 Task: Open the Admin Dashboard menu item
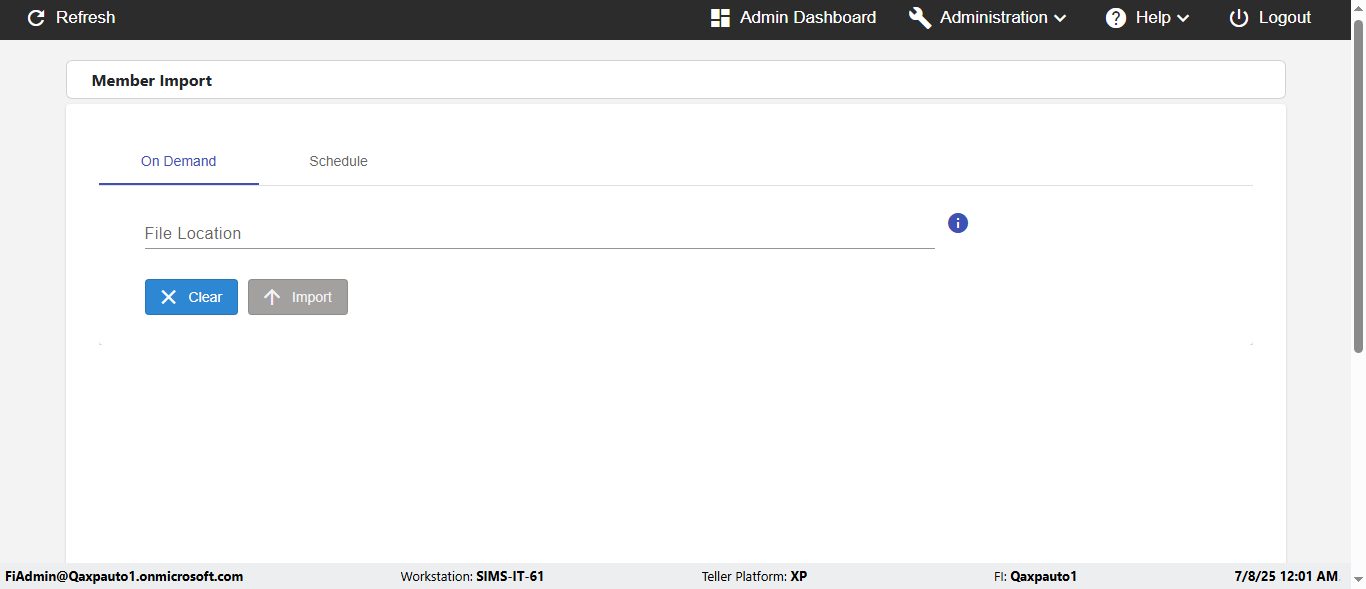(793, 18)
